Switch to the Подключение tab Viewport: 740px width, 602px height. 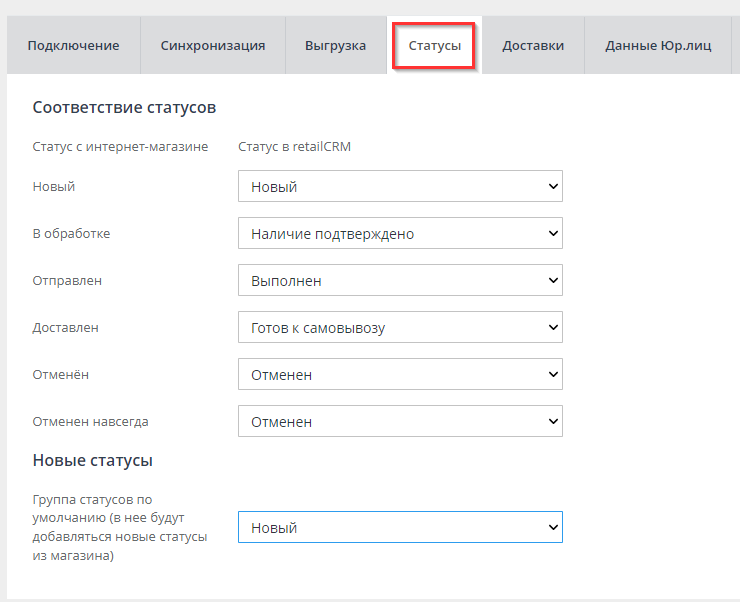coord(73,45)
